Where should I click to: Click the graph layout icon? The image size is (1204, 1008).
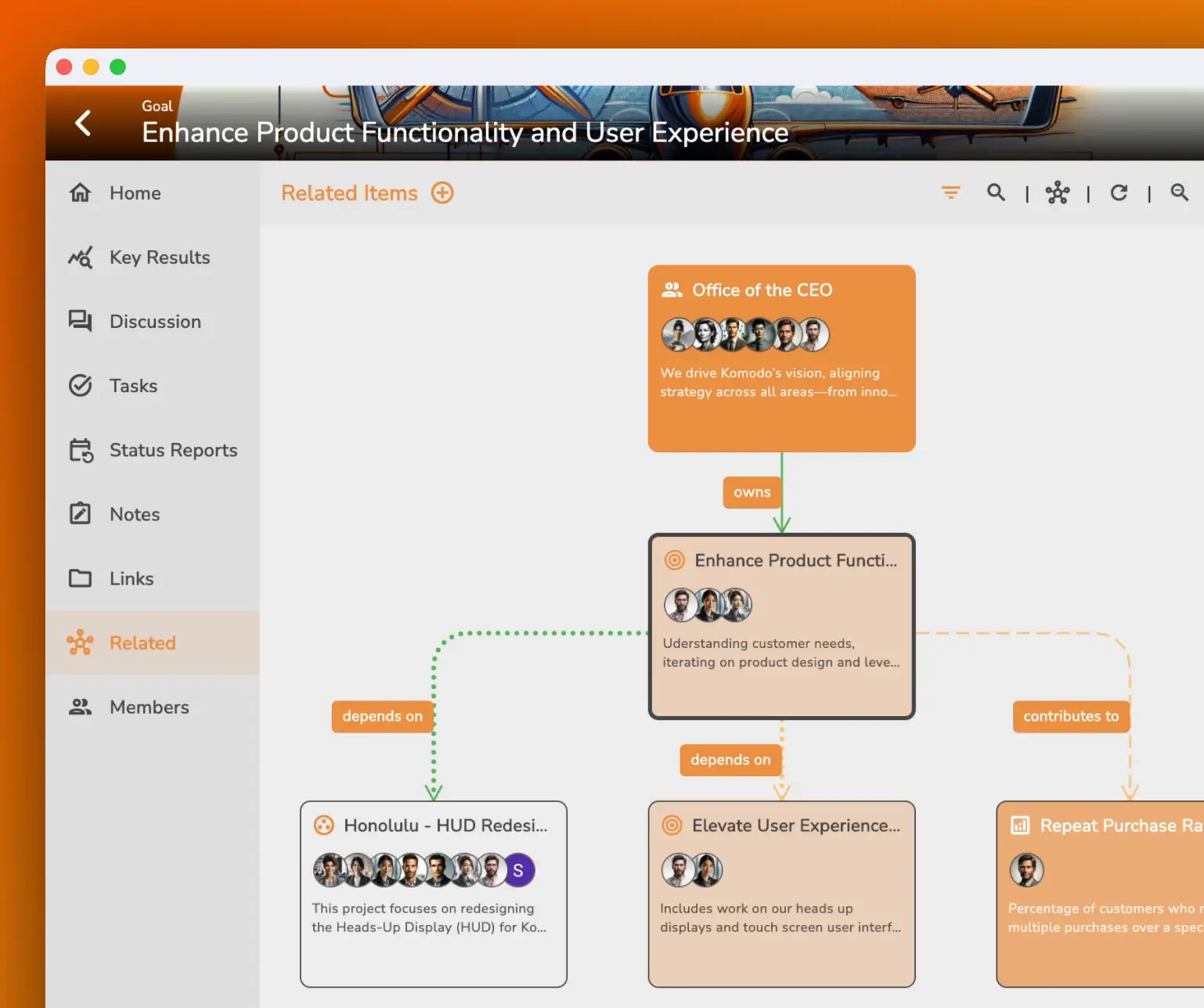click(1057, 193)
